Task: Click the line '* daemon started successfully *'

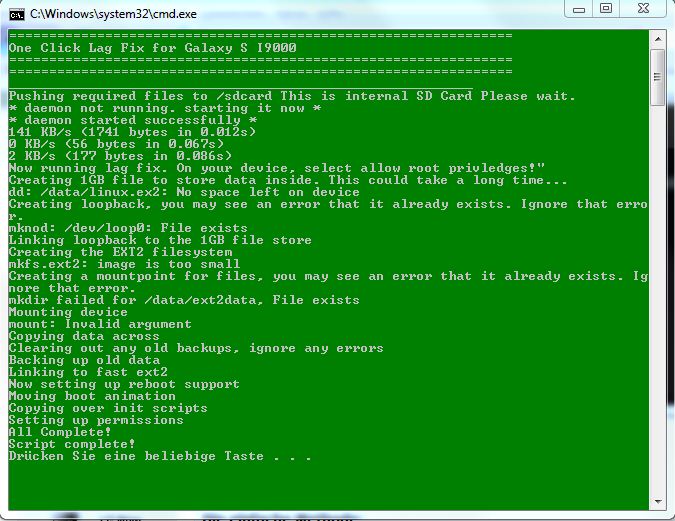Action: [x=133, y=120]
